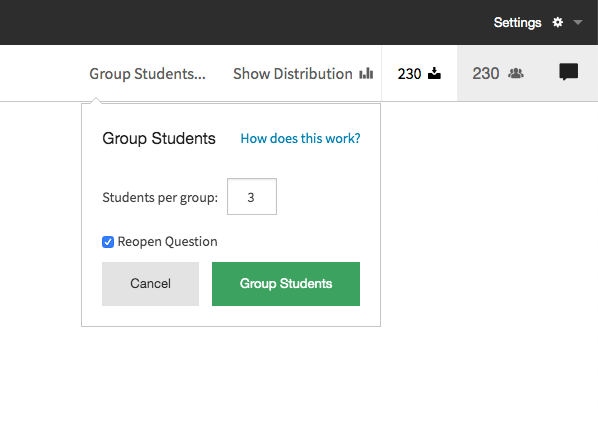The width and height of the screenshot is (598, 437).
Task: Click the Group Students popup heading
Action: [x=159, y=138]
